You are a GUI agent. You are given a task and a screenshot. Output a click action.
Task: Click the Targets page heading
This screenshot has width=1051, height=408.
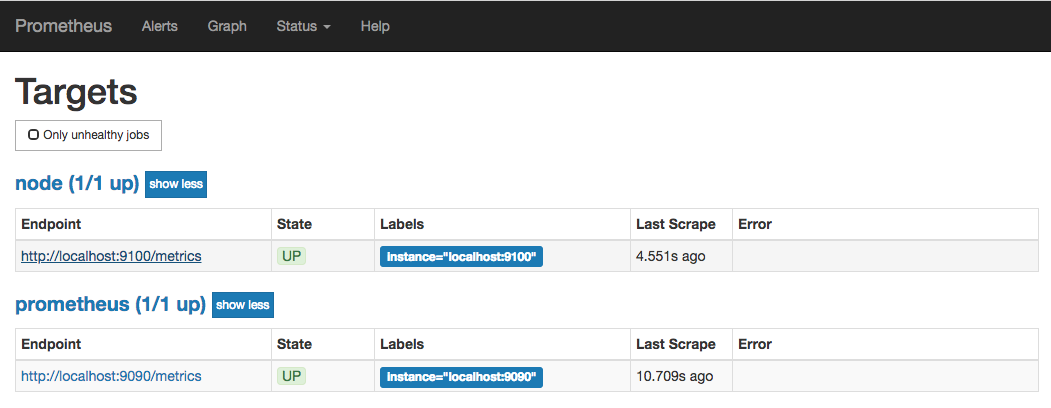(76, 92)
